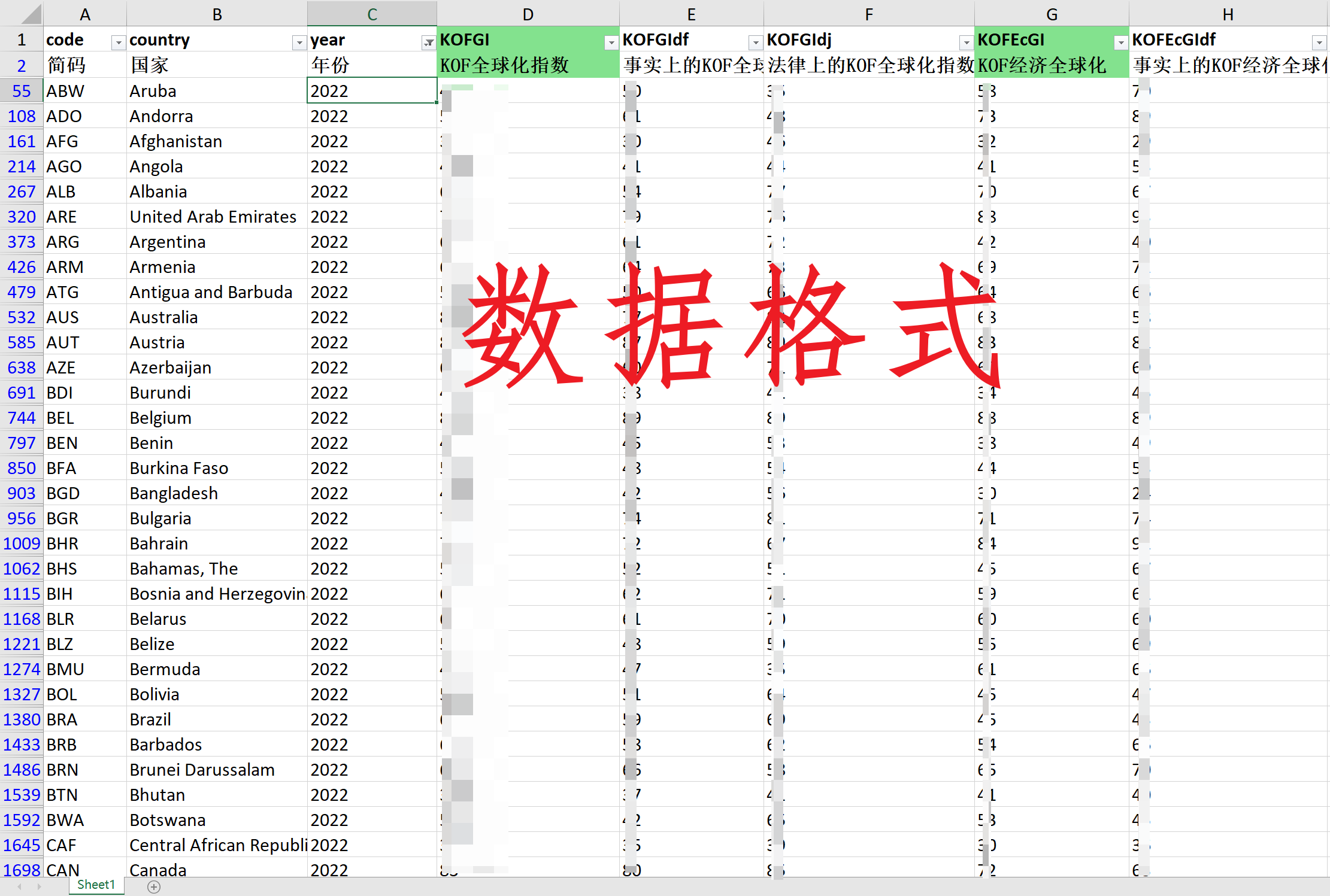Open the KOFGIdj column filter dropdown
The image size is (1330, 896).
(966, 42)
